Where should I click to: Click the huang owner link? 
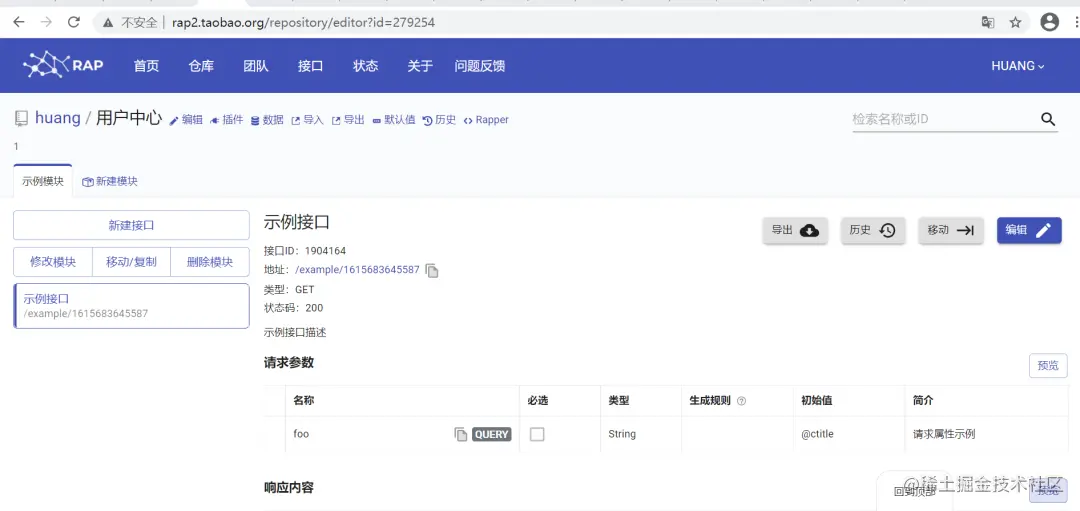[58, 118]
